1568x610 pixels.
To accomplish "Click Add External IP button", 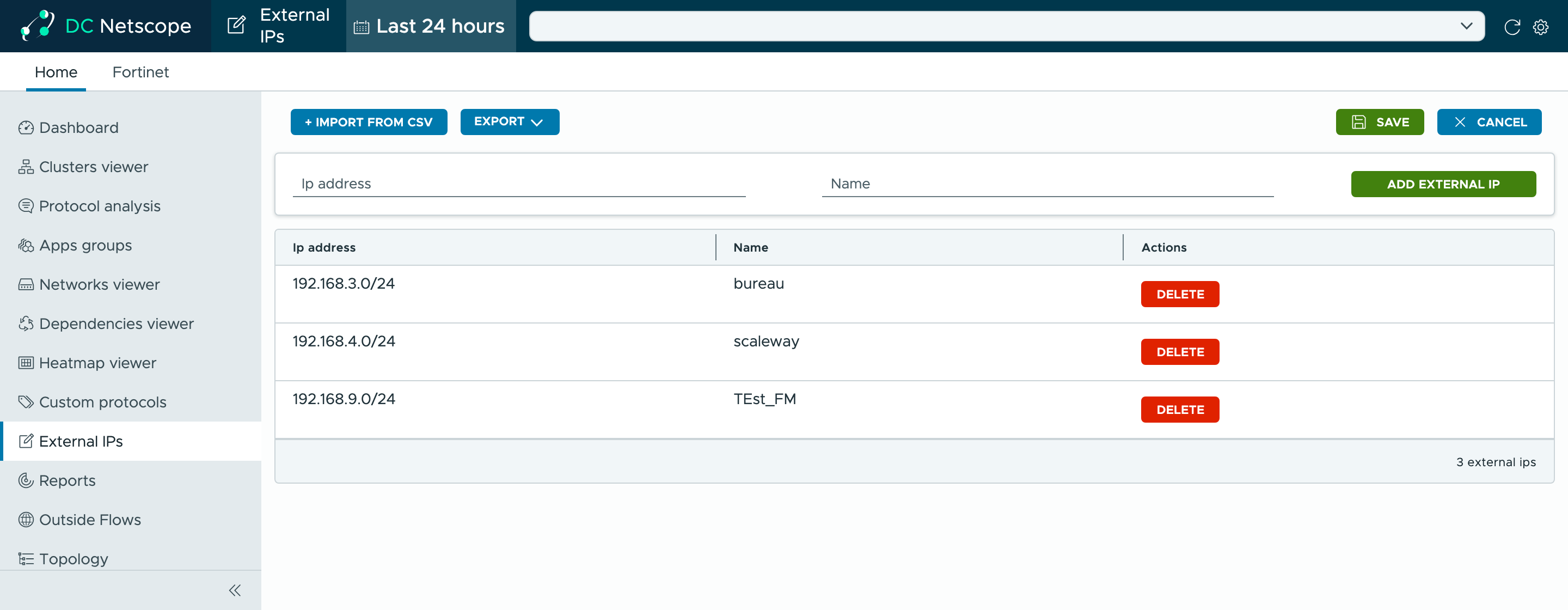I will (1443, 184).
